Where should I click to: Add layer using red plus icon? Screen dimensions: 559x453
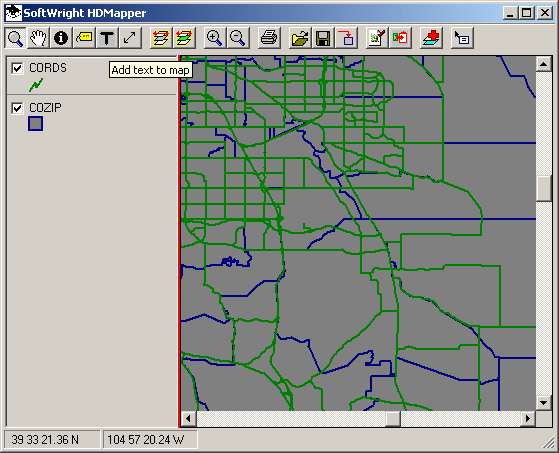[431, 38]
